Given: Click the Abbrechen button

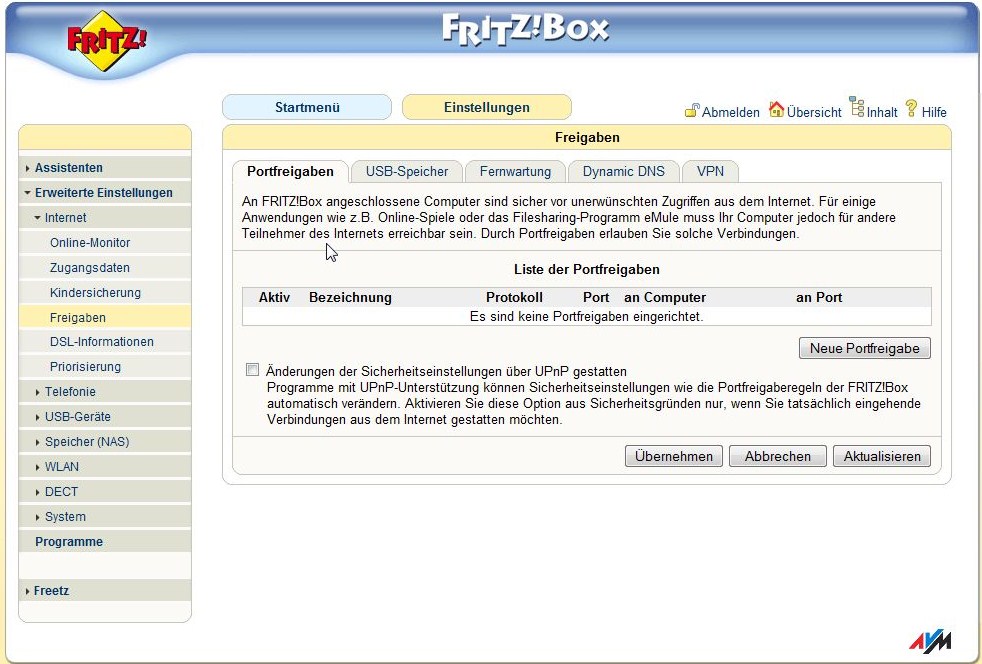Looking at the screenshot, I should coord(778,456).
